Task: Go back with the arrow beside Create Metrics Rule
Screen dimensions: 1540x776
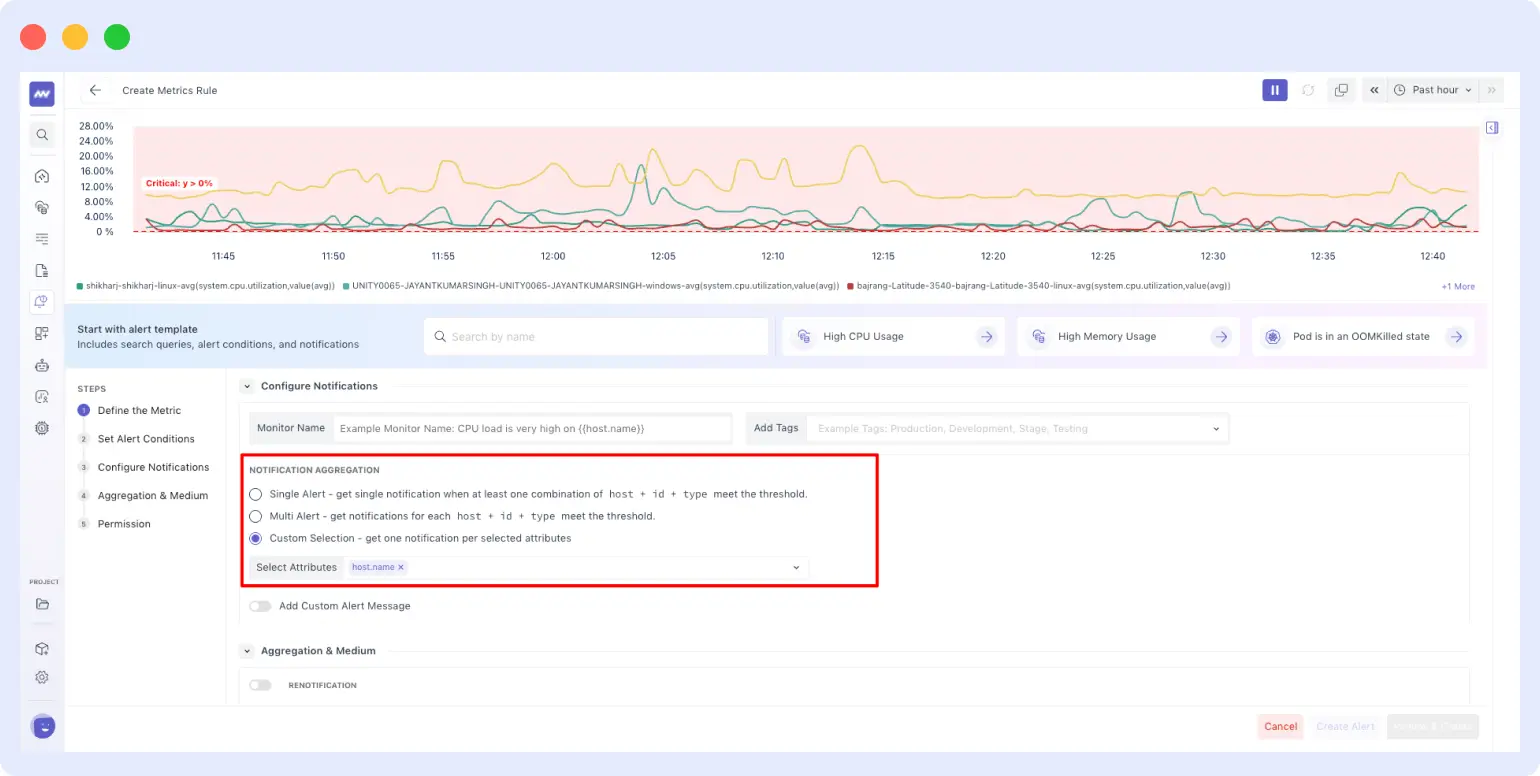Action: [95, 90]
